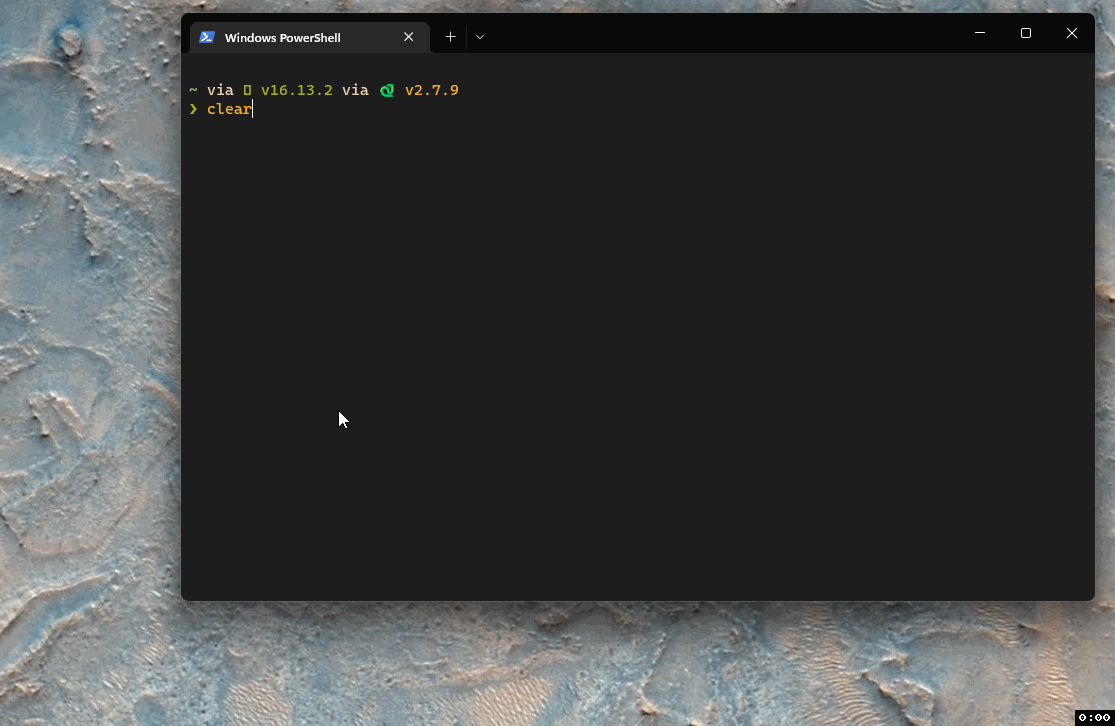The image size is (1115, 726).
Task: Minimize the terminal window
Action: pos(980,33)
